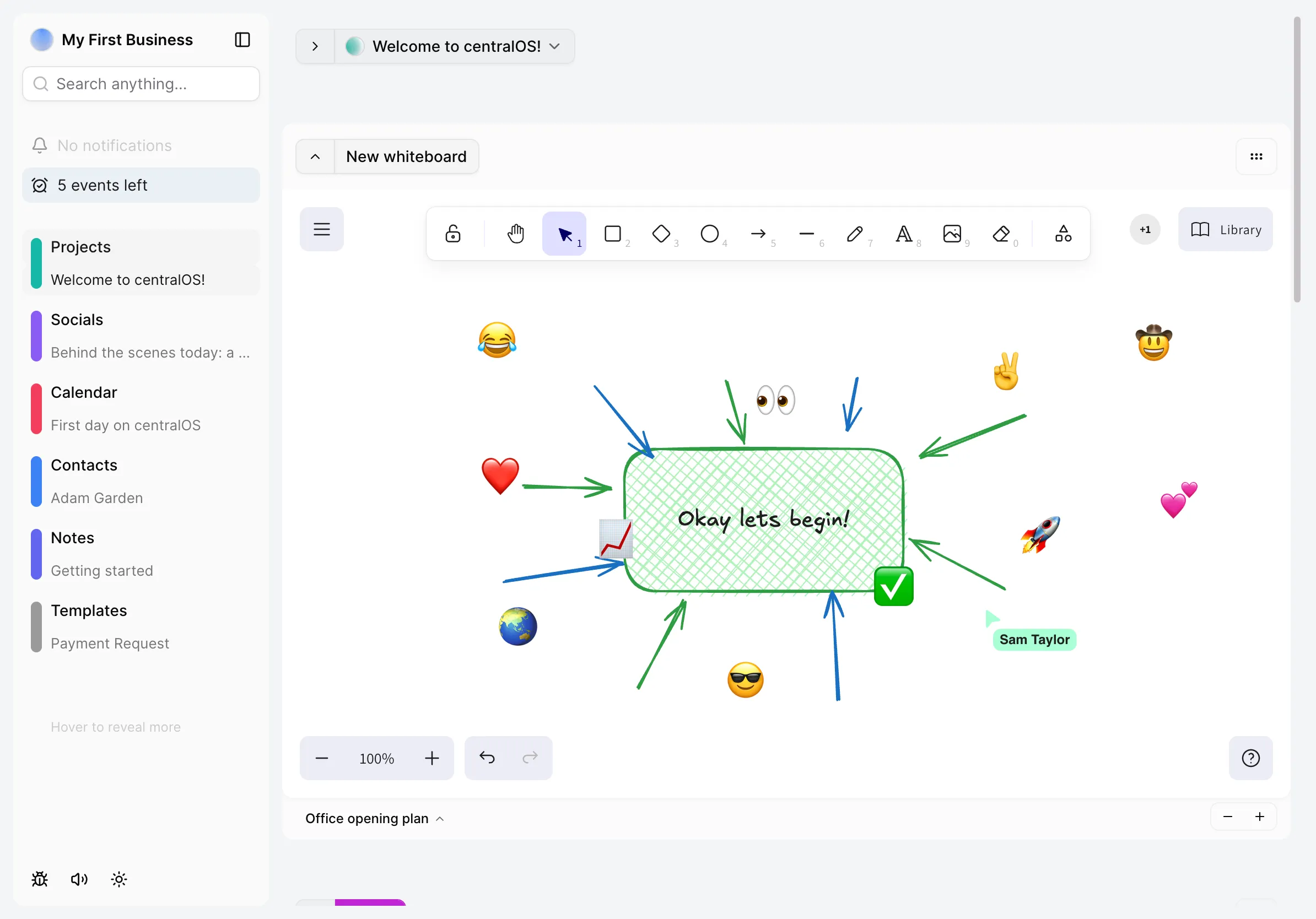
Task: Toggle sound with the speaker icon
Action: tap(79, 879)
